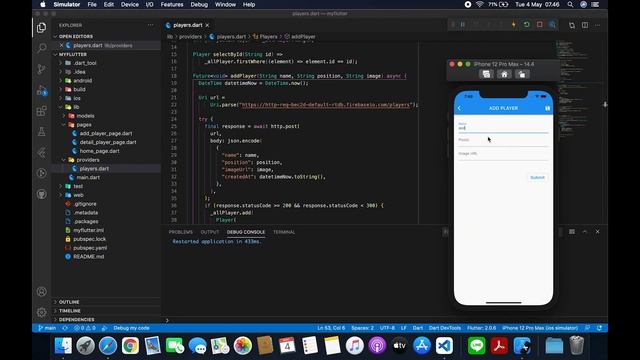Collapse the lib folder
Viewport: 640px width, 360px height.
[x=76, y=107]
